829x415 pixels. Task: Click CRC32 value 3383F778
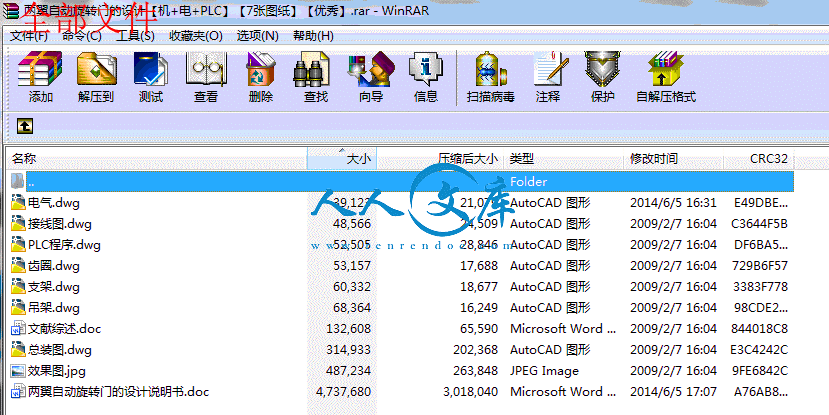coord(760,287)
